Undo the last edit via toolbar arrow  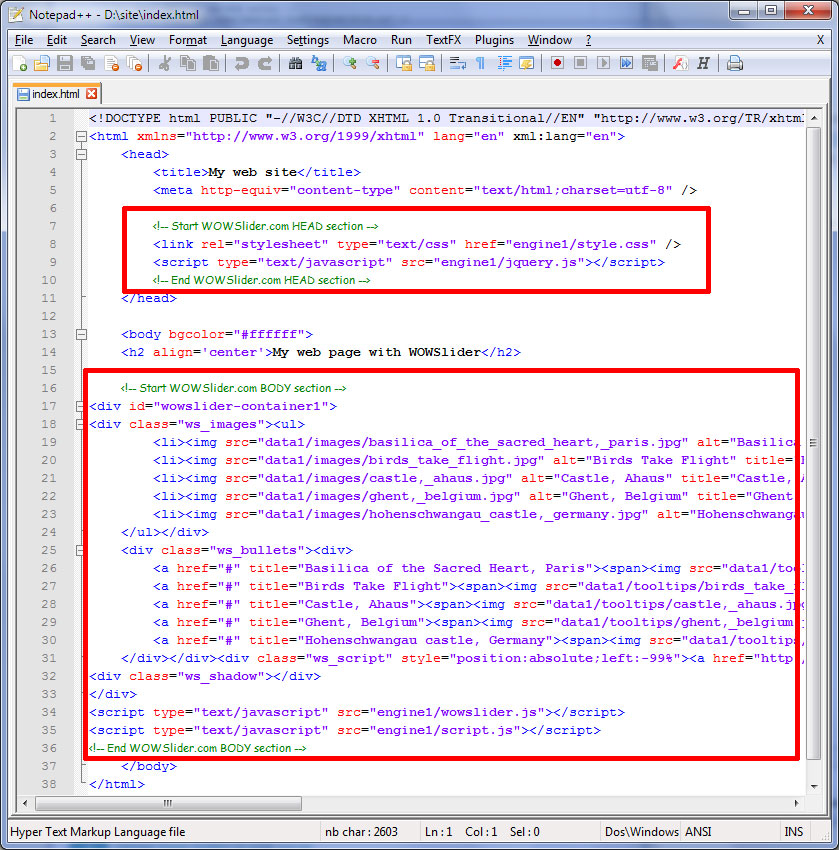tap(241, 63)
